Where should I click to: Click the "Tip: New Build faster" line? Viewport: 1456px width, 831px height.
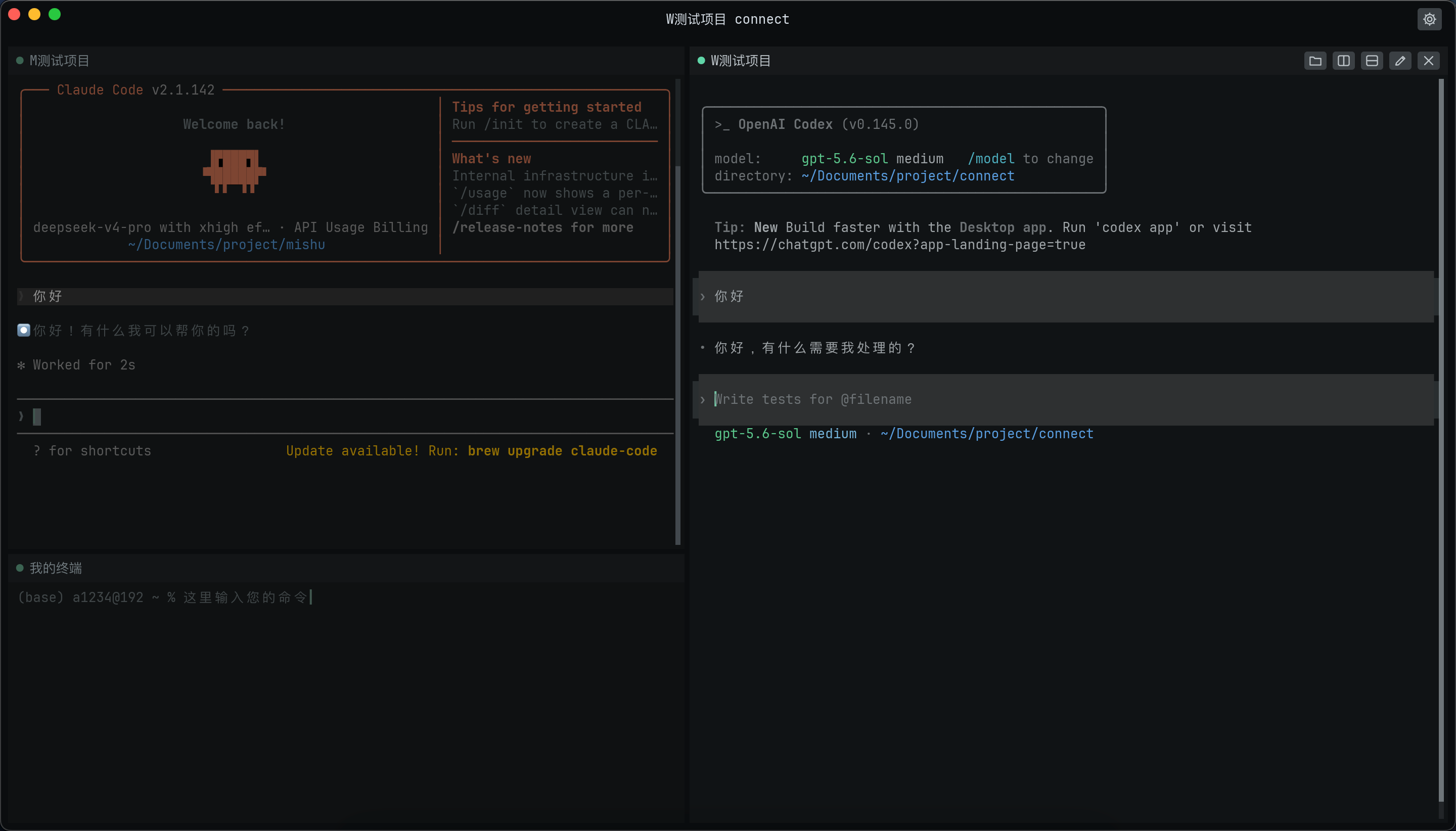983,228
